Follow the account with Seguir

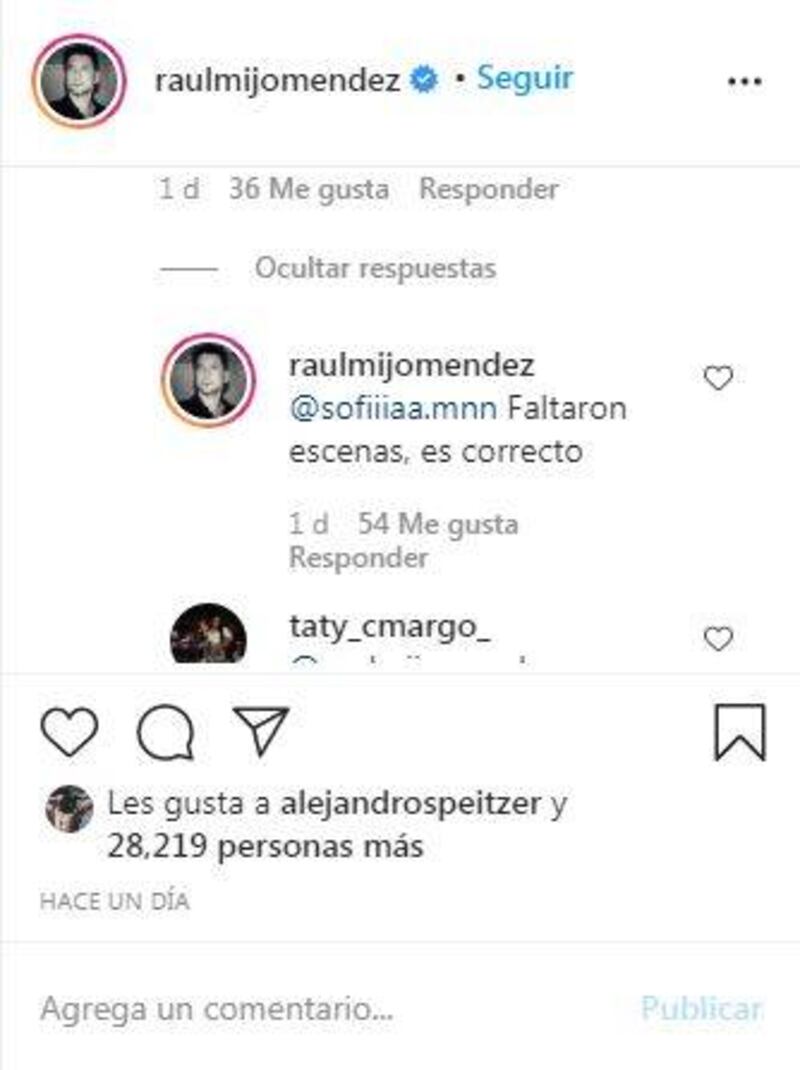(525, 78)
